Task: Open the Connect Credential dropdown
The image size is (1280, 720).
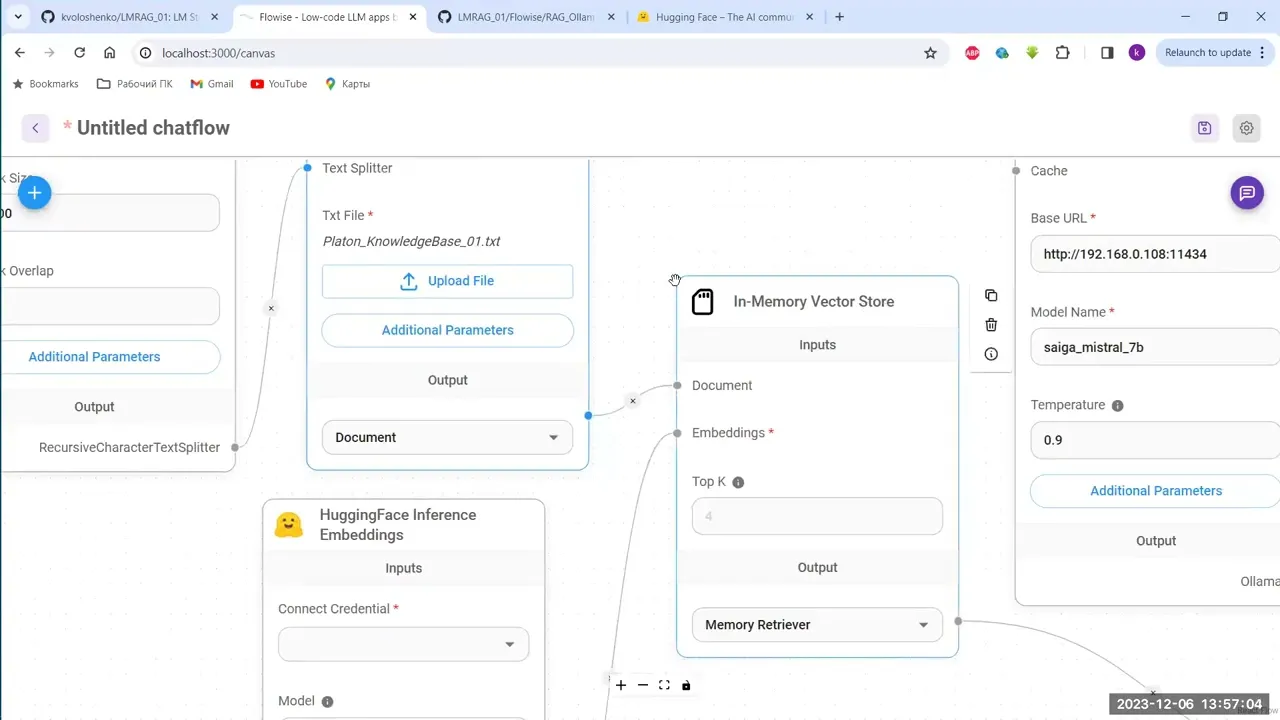Action: click(x=403, y=644)
